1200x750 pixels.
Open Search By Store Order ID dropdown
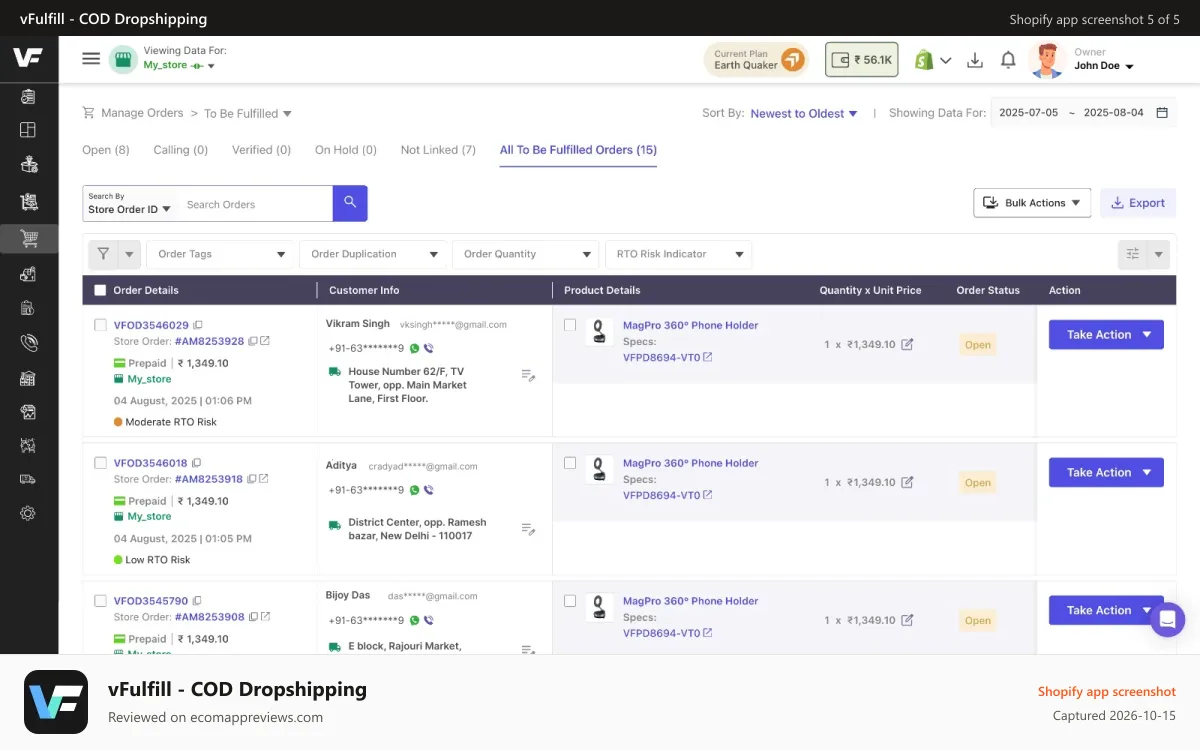point(129,203)
